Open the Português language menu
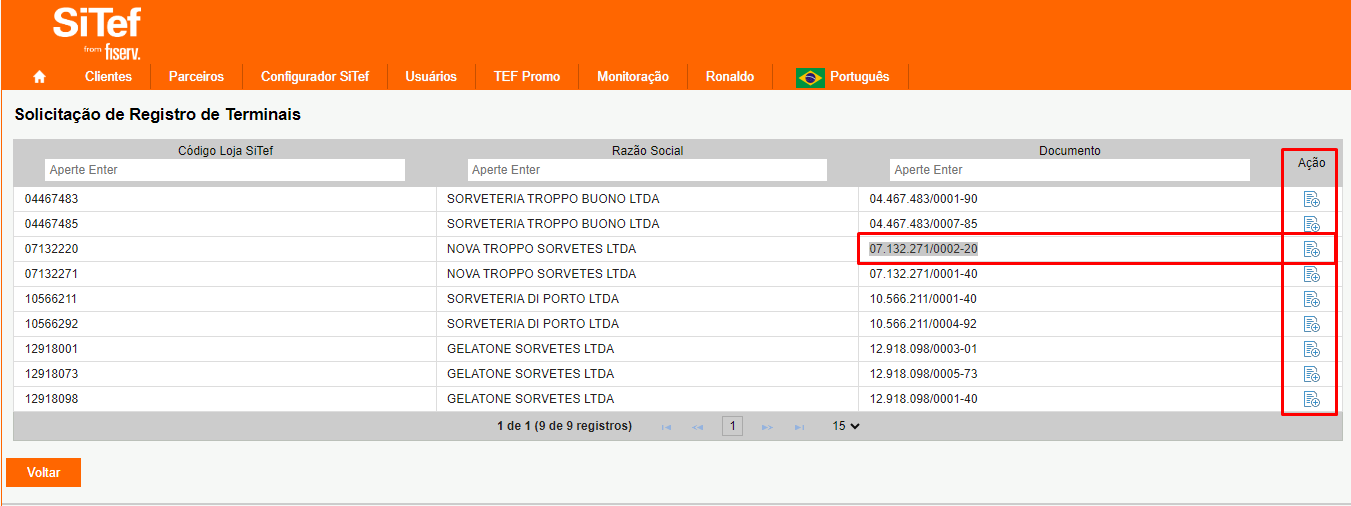Screen dimensions: 1351x506 859,77
